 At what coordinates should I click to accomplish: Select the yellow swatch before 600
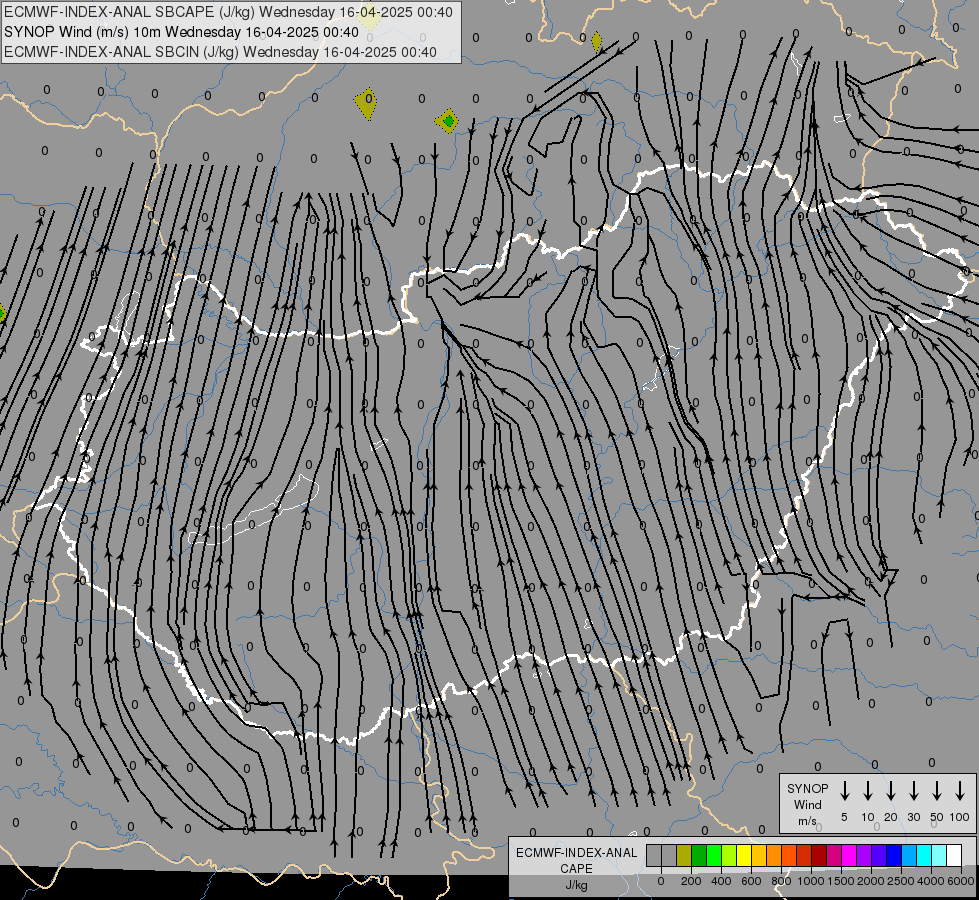[x=744, y=855]
